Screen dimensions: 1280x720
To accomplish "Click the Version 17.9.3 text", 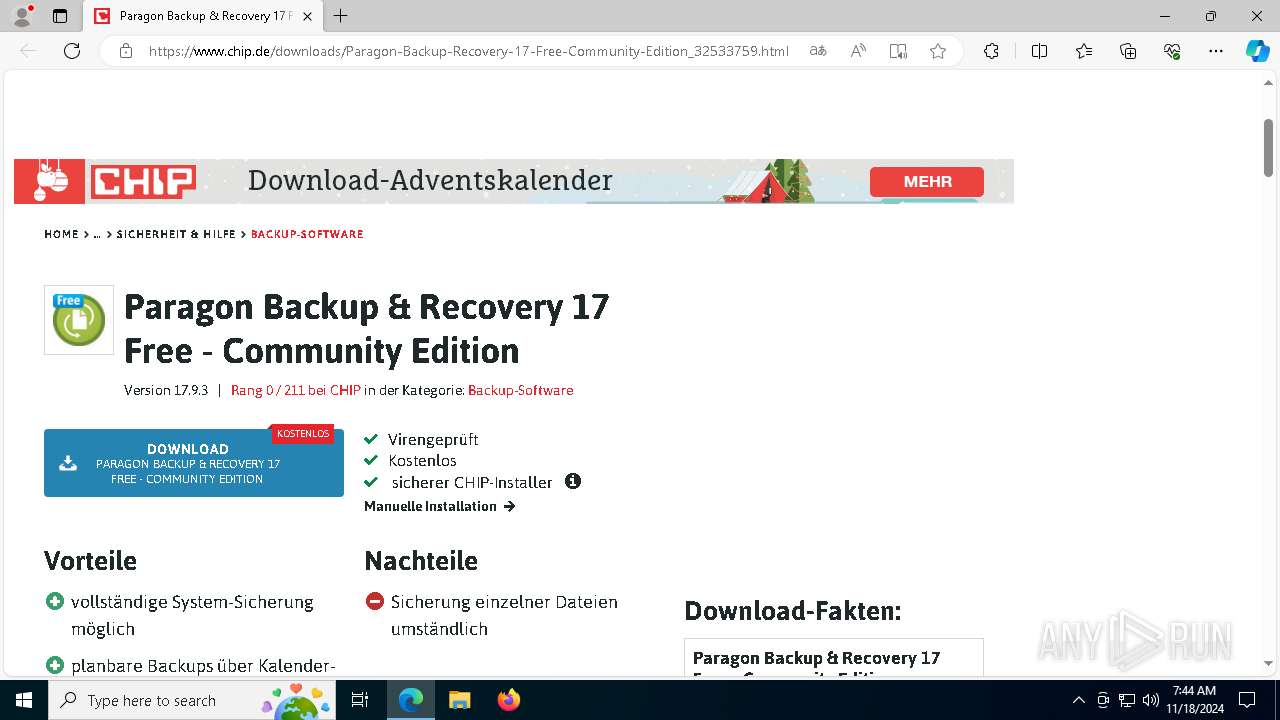I will pyautogui.click(x=166, y=390).
